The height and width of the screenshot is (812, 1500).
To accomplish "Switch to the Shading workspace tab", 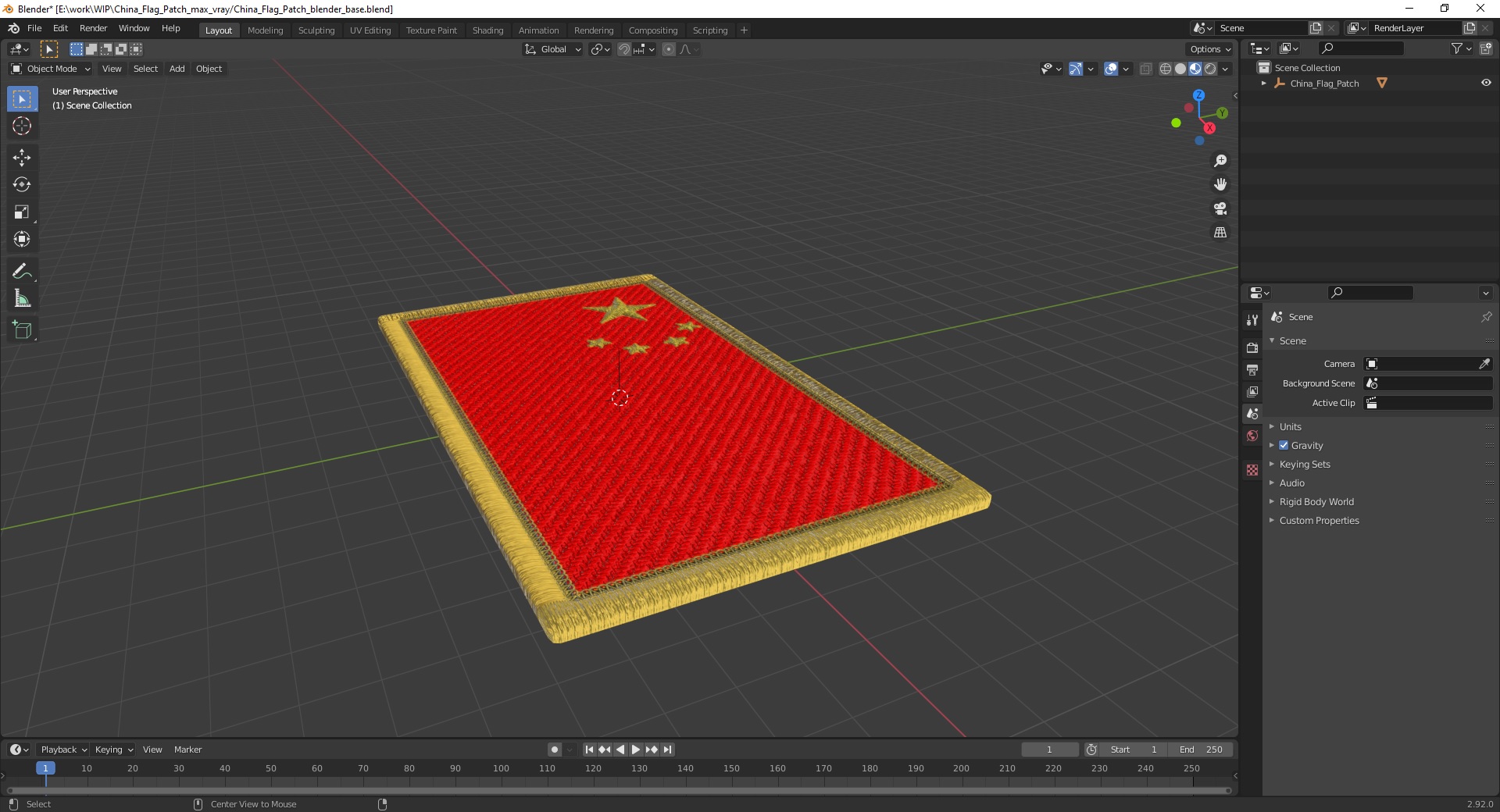I will tap(487, 30).
